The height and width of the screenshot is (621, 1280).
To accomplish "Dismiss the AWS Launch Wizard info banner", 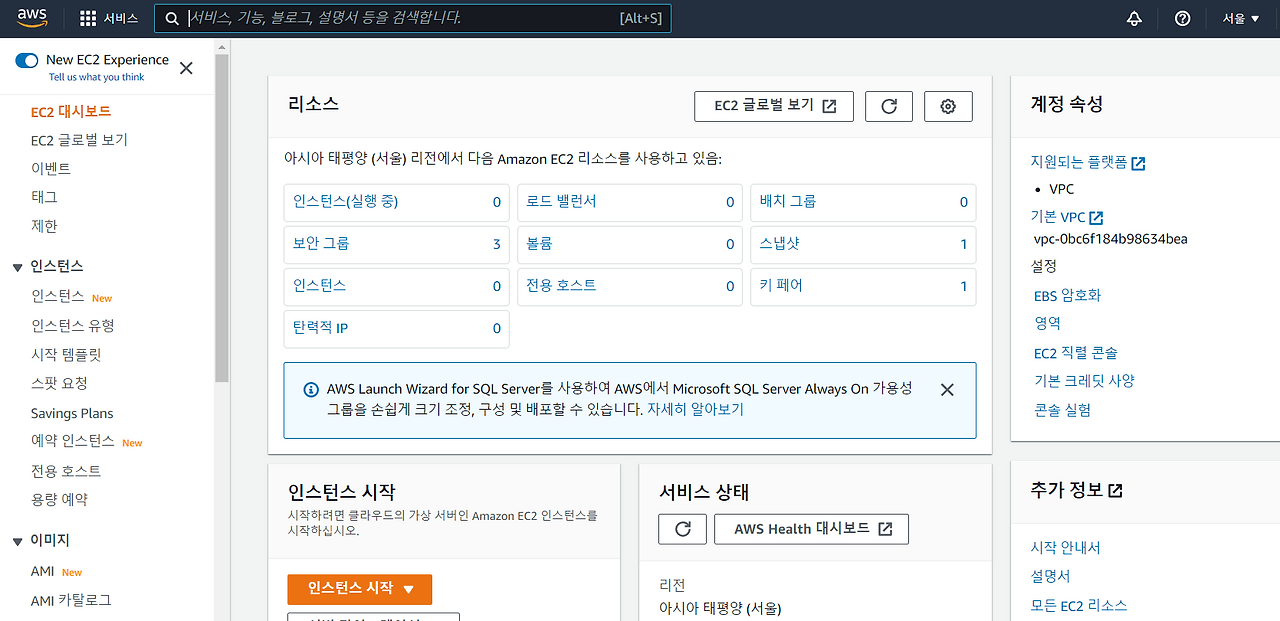I will click(947, 390).
